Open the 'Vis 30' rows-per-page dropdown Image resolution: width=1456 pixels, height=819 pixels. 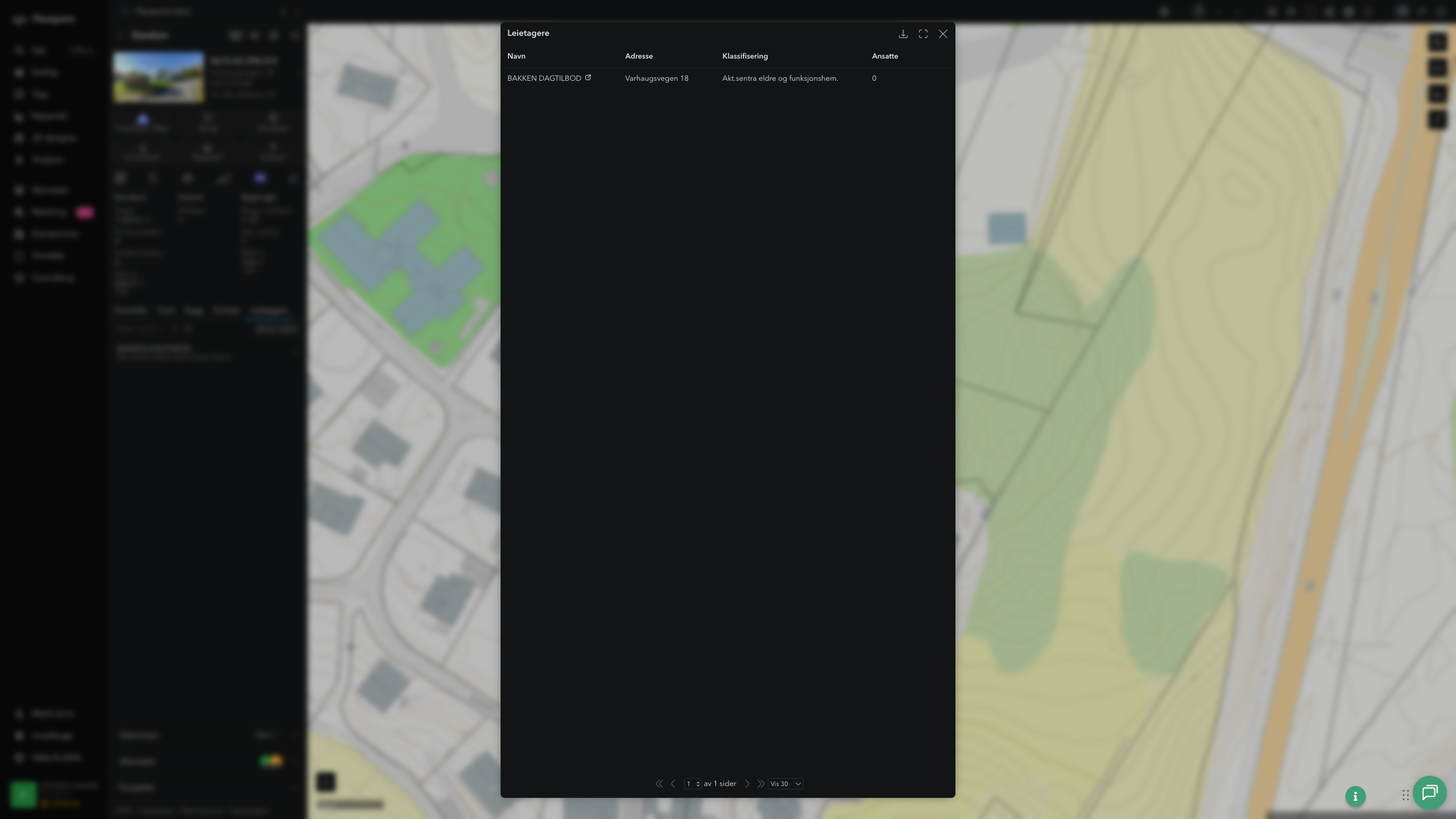pos(785,784)
